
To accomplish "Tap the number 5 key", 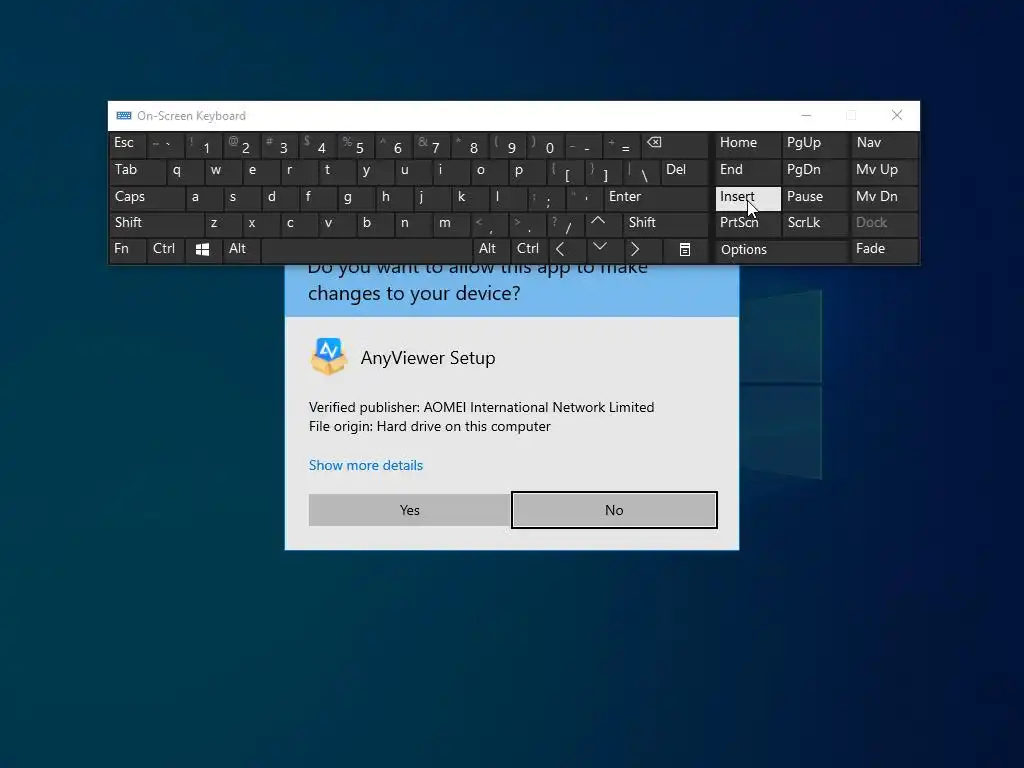I will pos(356,144).
